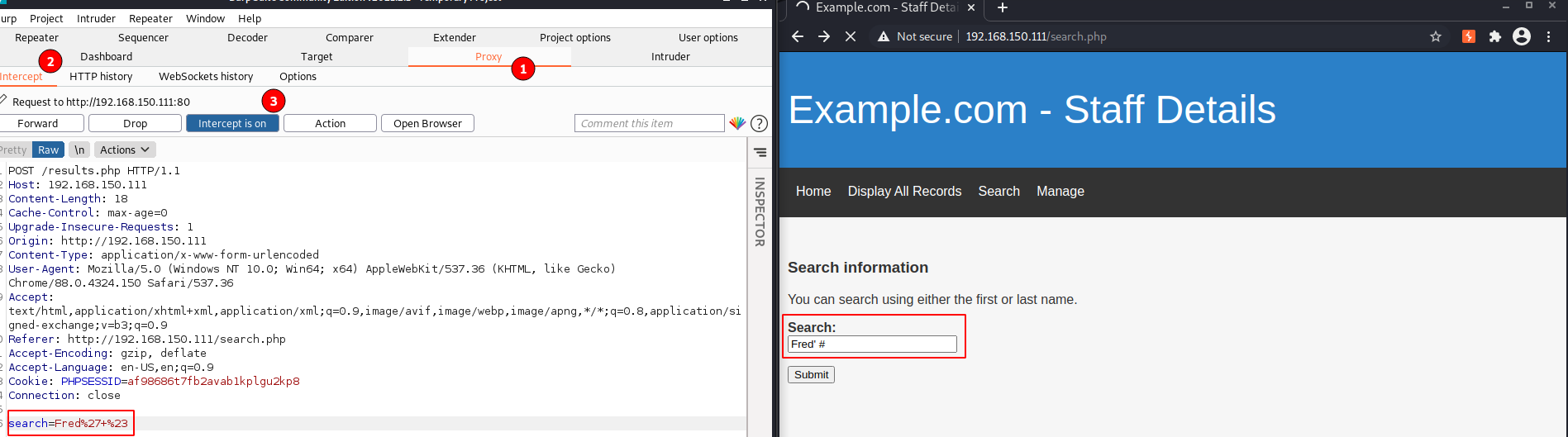The image size is (1568, 437).
Task: Open the help question mark icon
Action: pos(759,123)
